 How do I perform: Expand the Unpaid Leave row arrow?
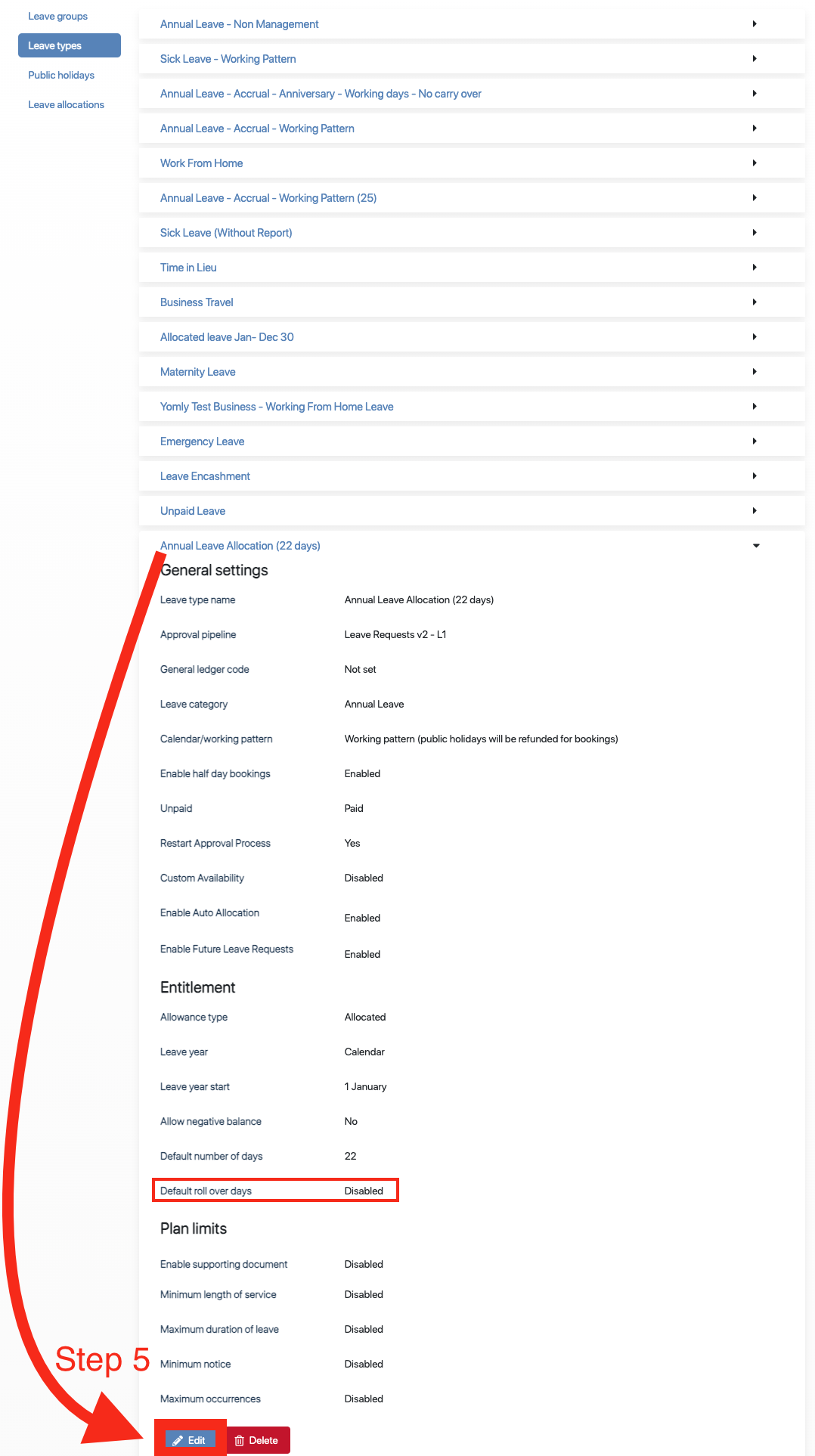pos(755,511)
